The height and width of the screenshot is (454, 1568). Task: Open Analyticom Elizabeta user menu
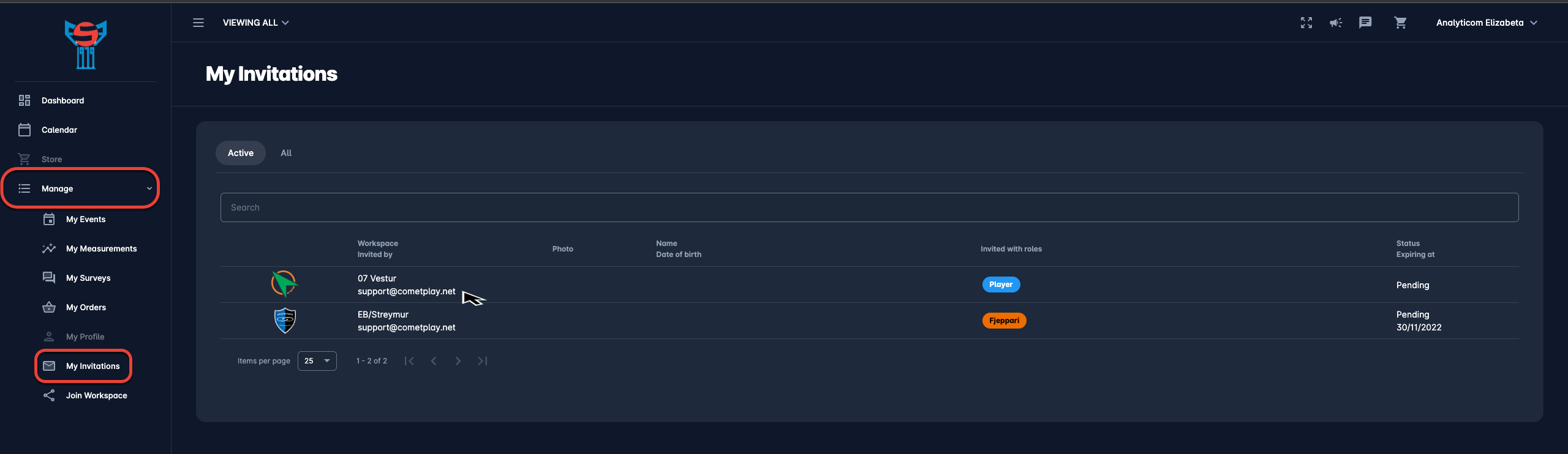(1486, 23)
